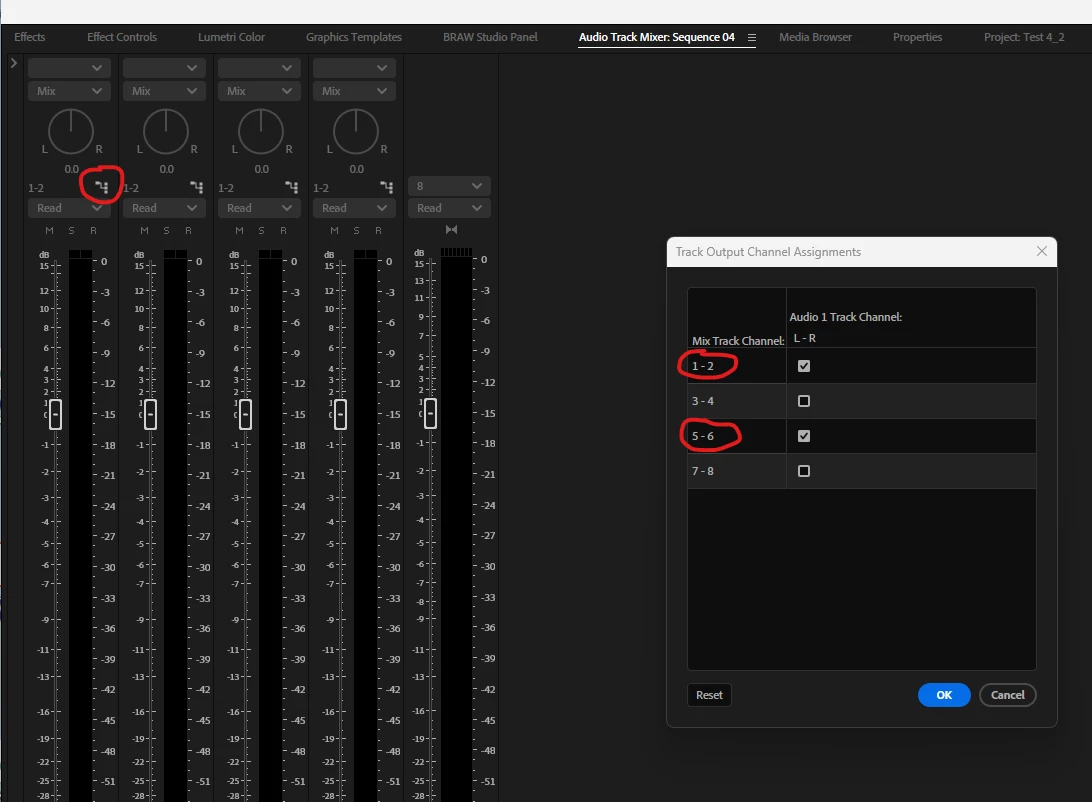Mute the second audio track
Image resolution: width=1092 pixels, height=802 pixels.
pyautogui.click(x=144, y=230)
